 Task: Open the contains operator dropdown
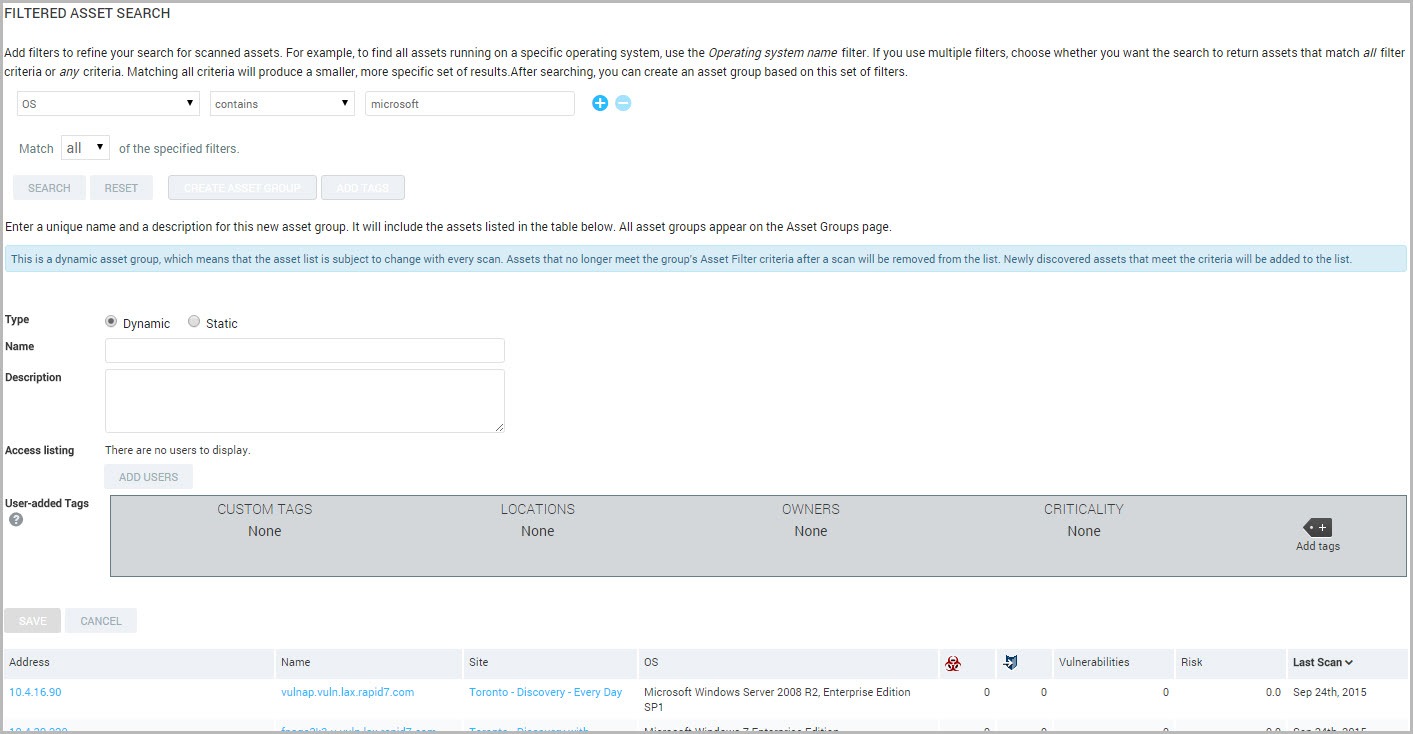pos(282,103)
